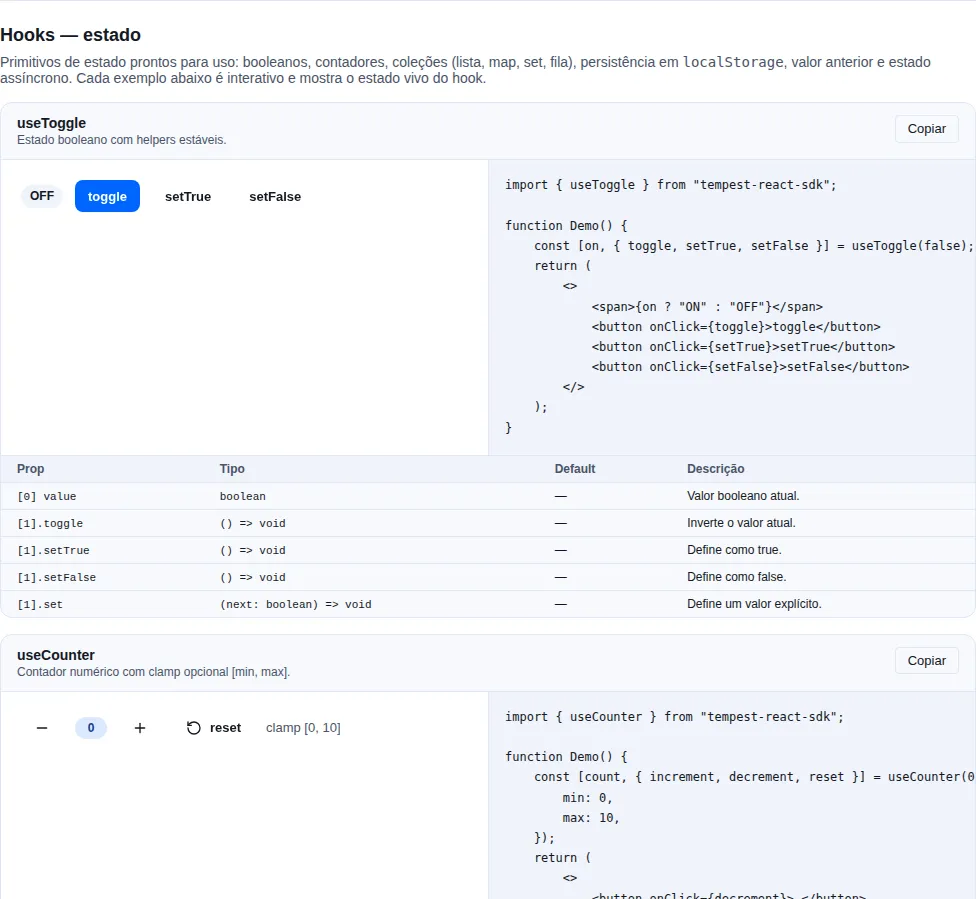Click the setFalse button

pyautogui.click(x=275, y=197)
